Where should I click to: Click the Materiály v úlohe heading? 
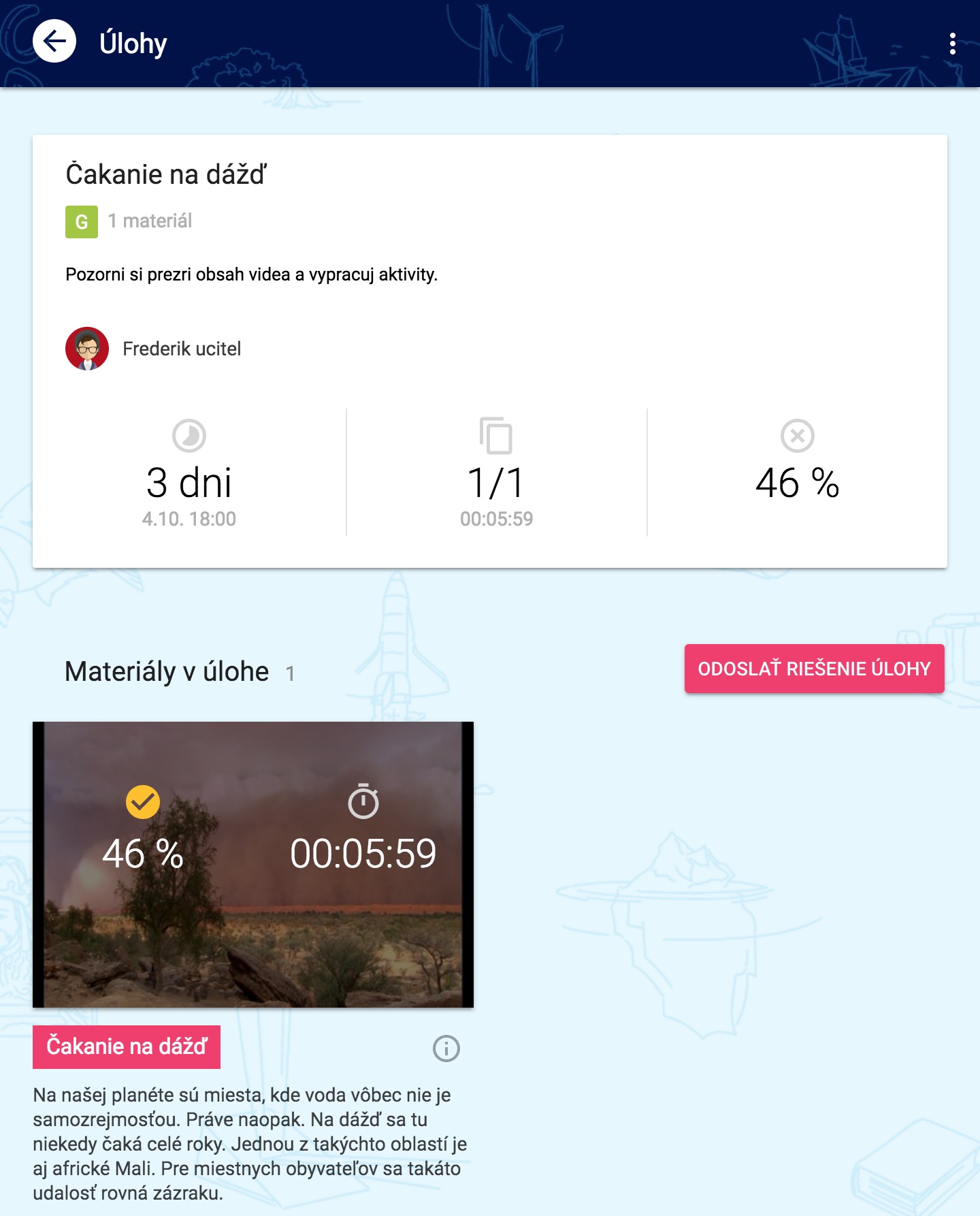point(167,671)
